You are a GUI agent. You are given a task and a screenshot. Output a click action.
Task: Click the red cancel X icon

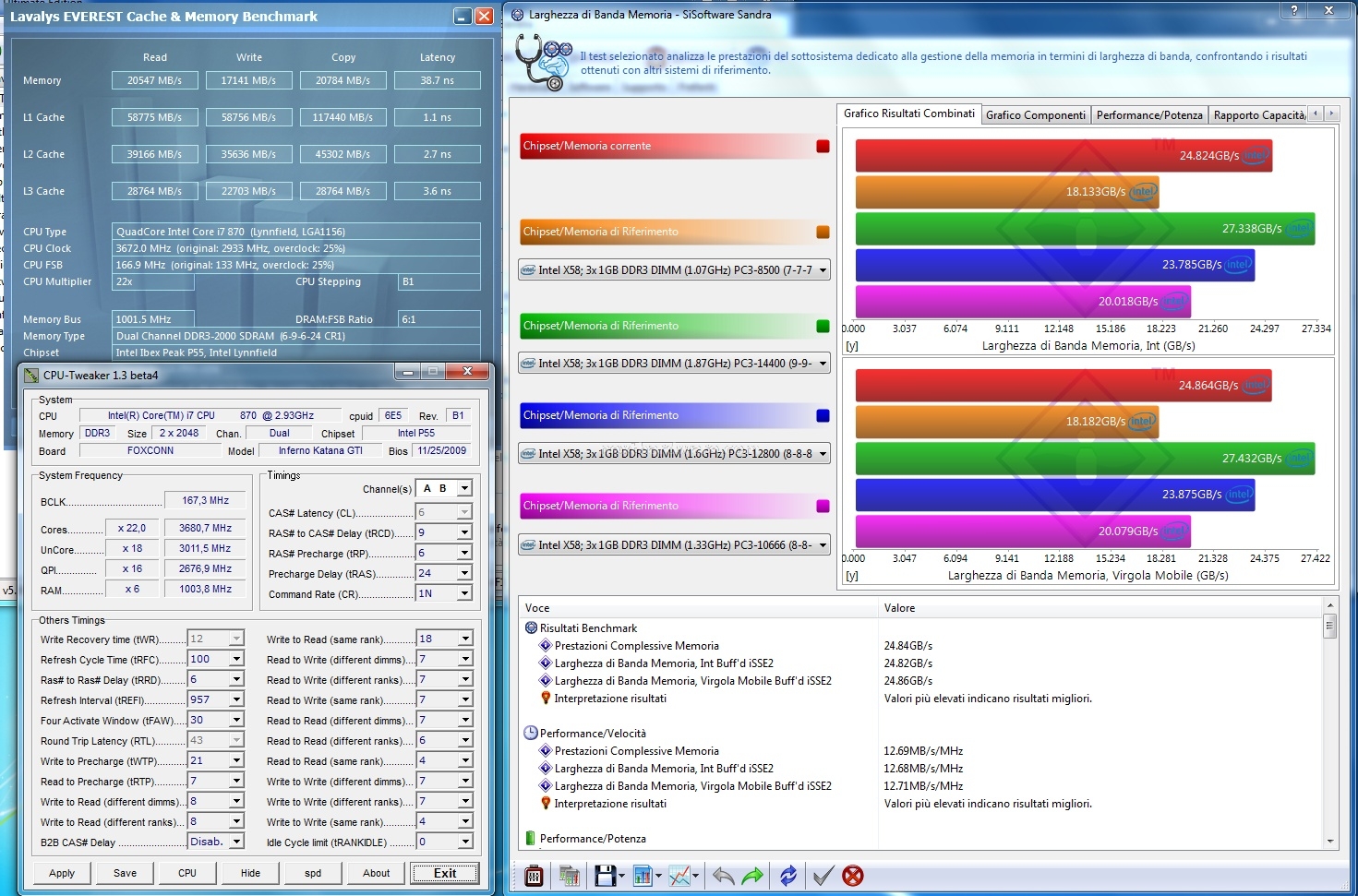[x=853, y=876]
